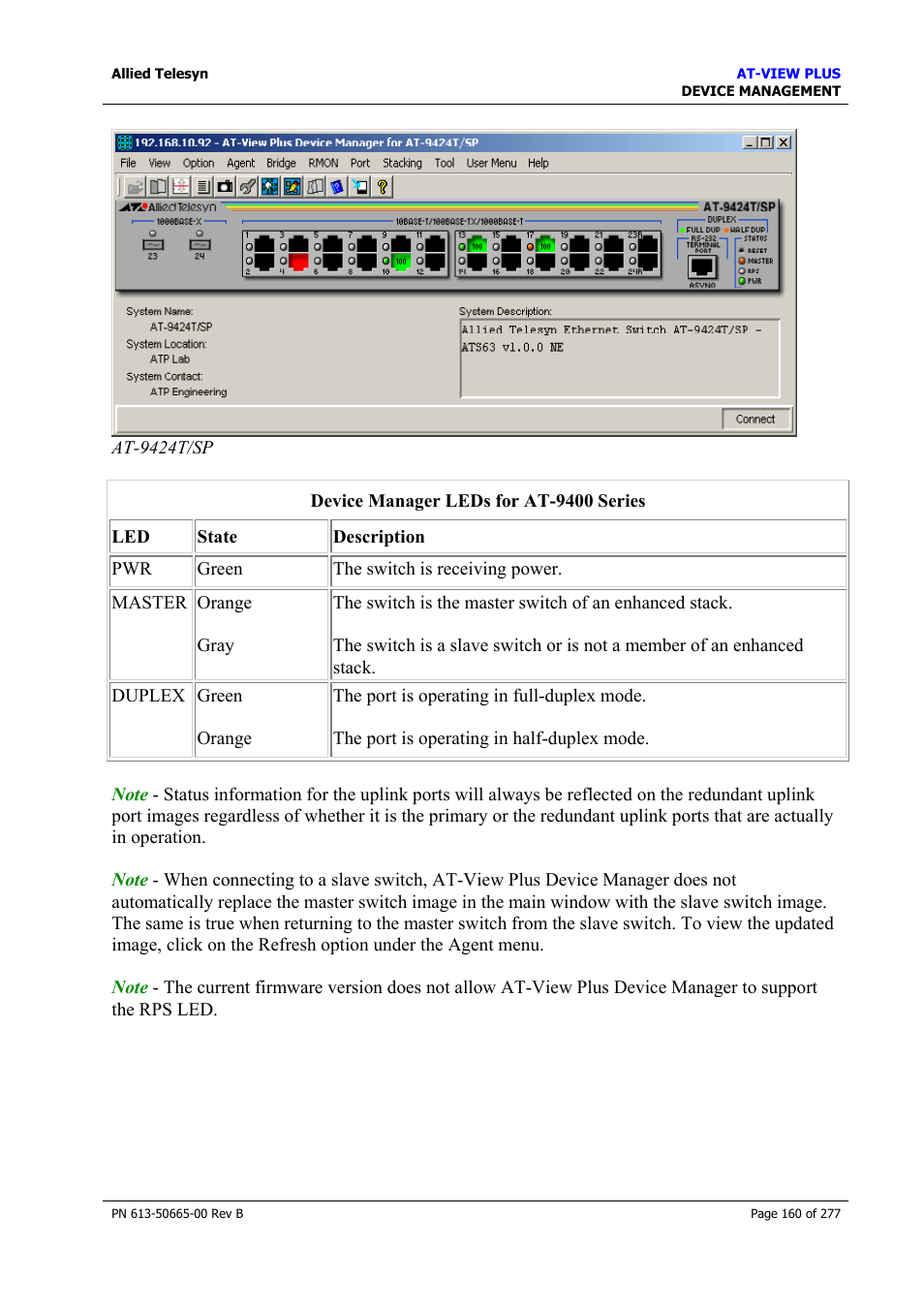
Task: Click the ATP Lab location value
Action: [169, 359]
